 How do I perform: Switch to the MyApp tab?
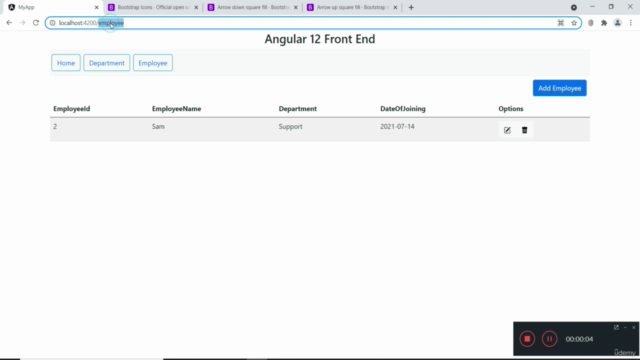click(x=53, y=7)
